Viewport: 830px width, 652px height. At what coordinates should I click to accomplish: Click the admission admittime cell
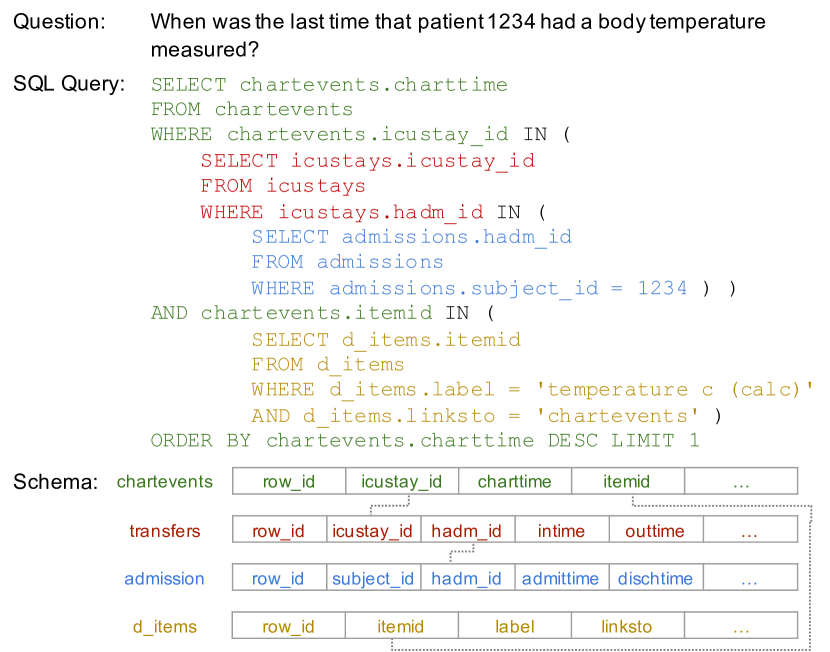pyautogui.click(x=562, y=577)
